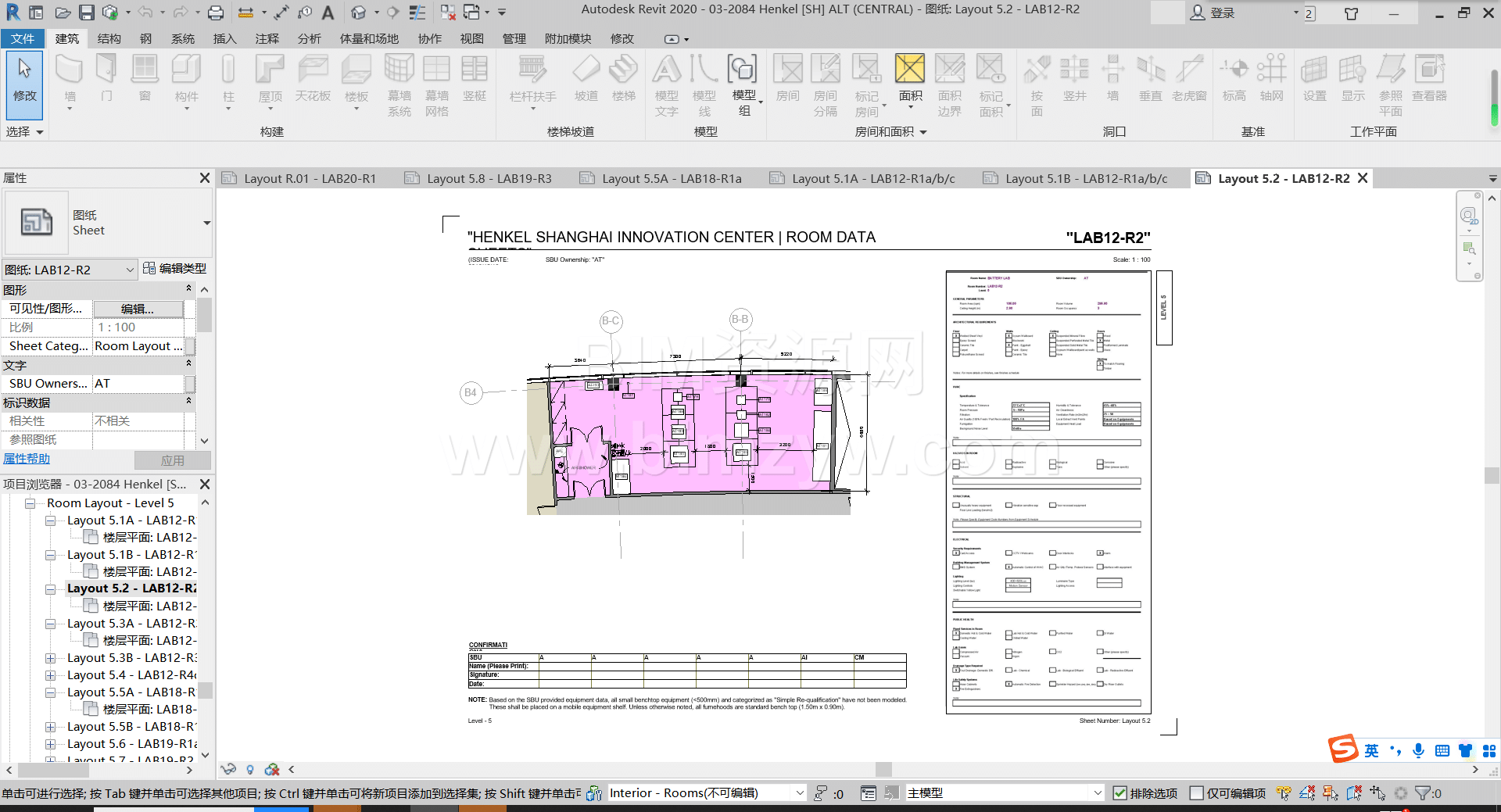Collapse the Layout 5.2 - LAB12-R2 tree node

tap(51, 589)
